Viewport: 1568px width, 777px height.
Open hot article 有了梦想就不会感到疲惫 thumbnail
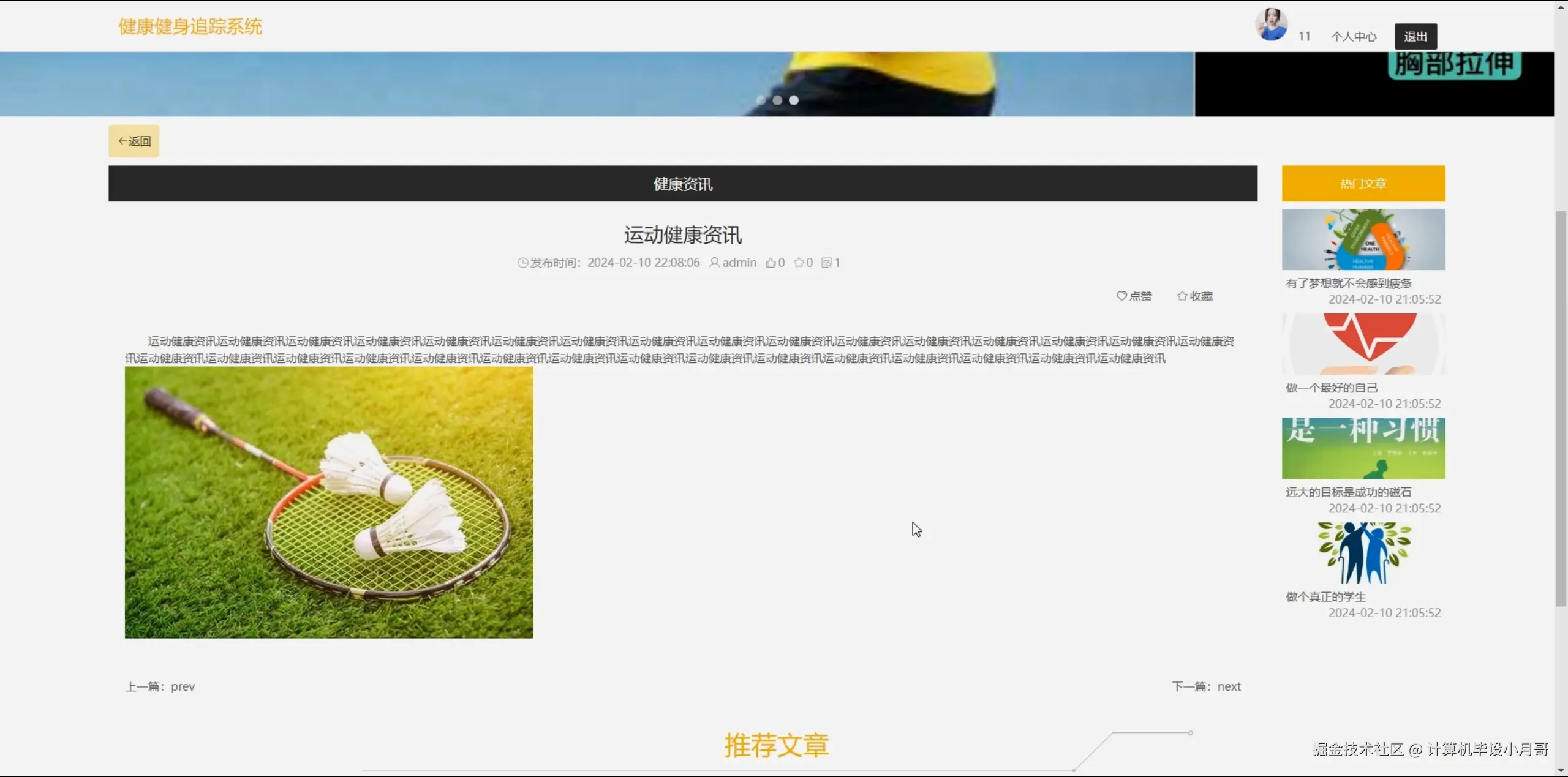1363,239
